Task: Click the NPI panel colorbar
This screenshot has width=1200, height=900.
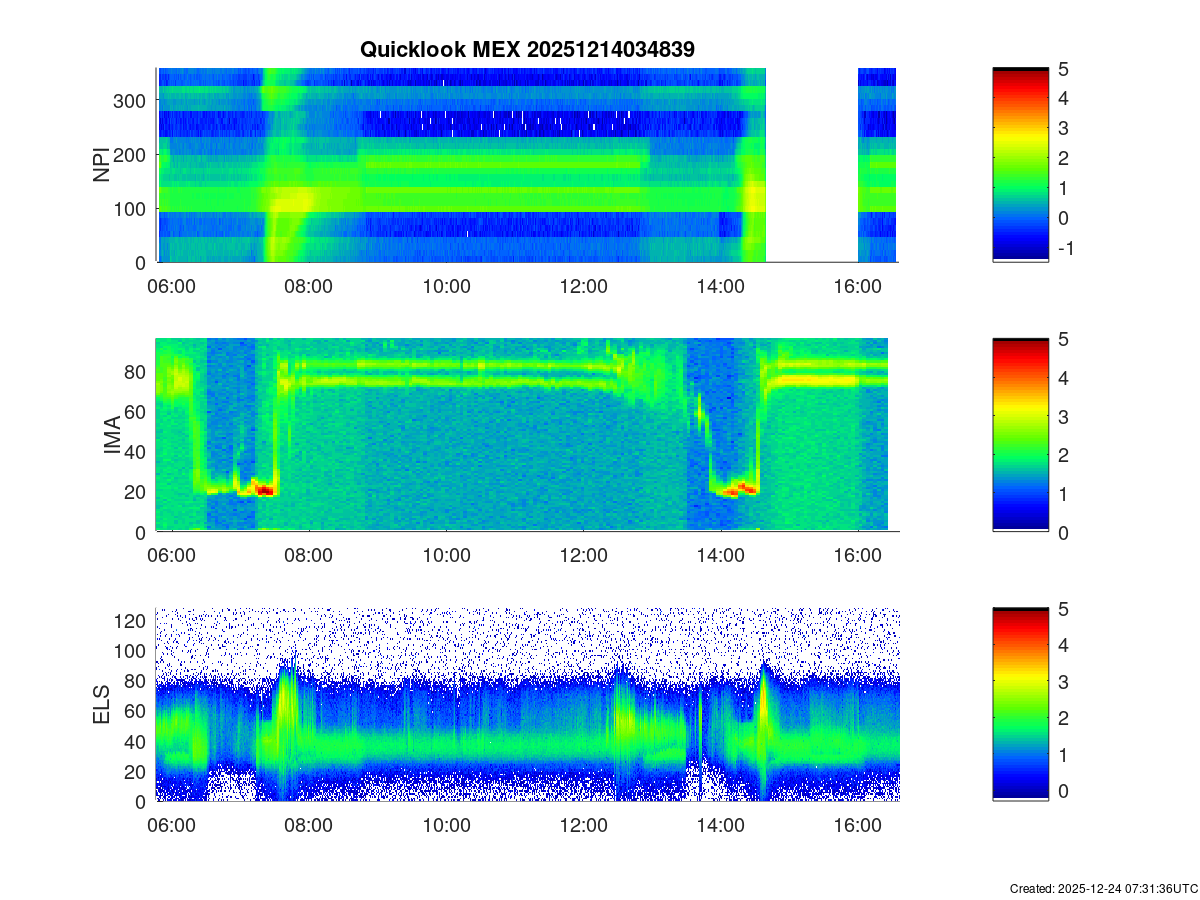Action: (x=1020, y=165)
